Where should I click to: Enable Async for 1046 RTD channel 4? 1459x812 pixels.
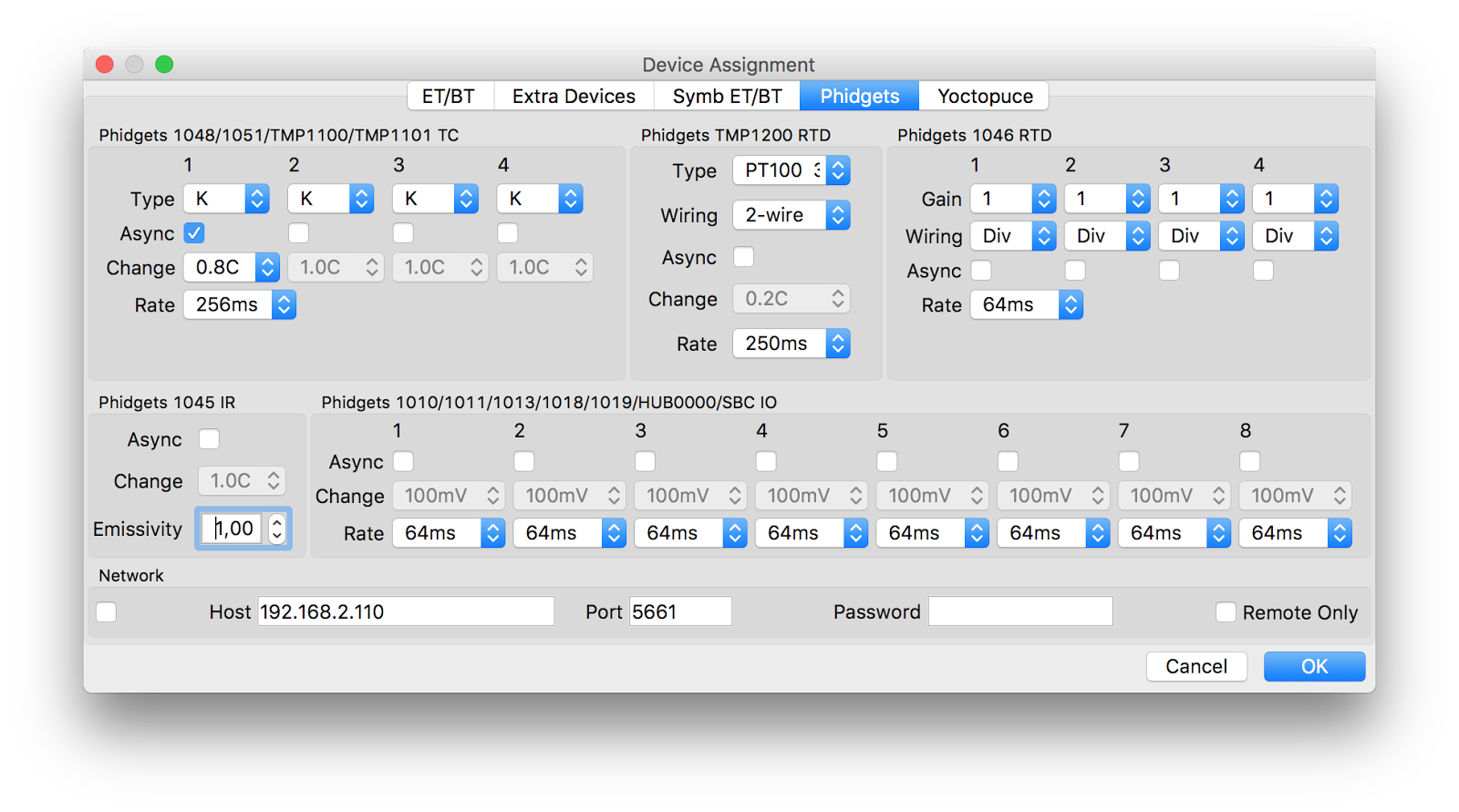1263,271
